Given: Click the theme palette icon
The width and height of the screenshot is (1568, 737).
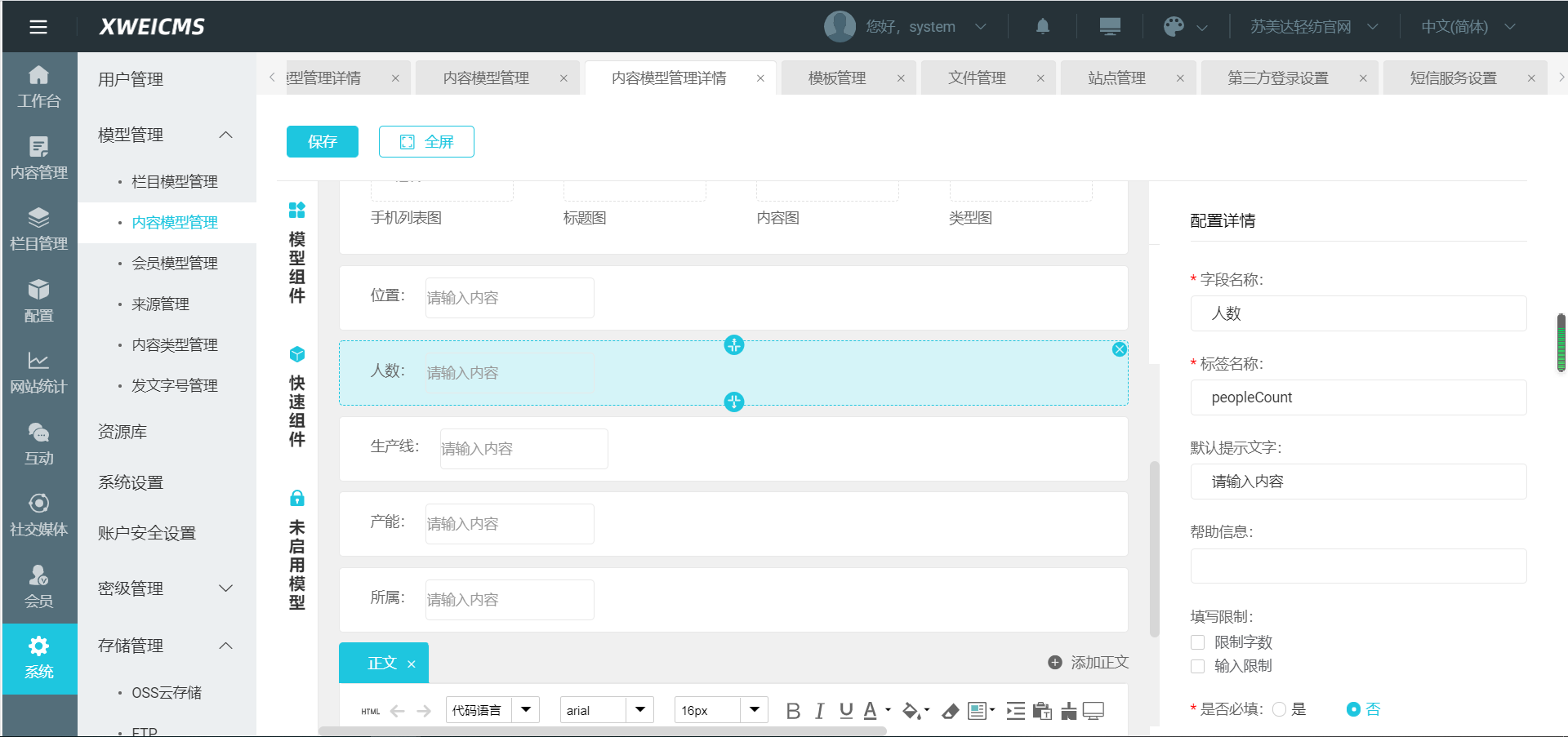Looking at the screenshot, I should 1174,27.
